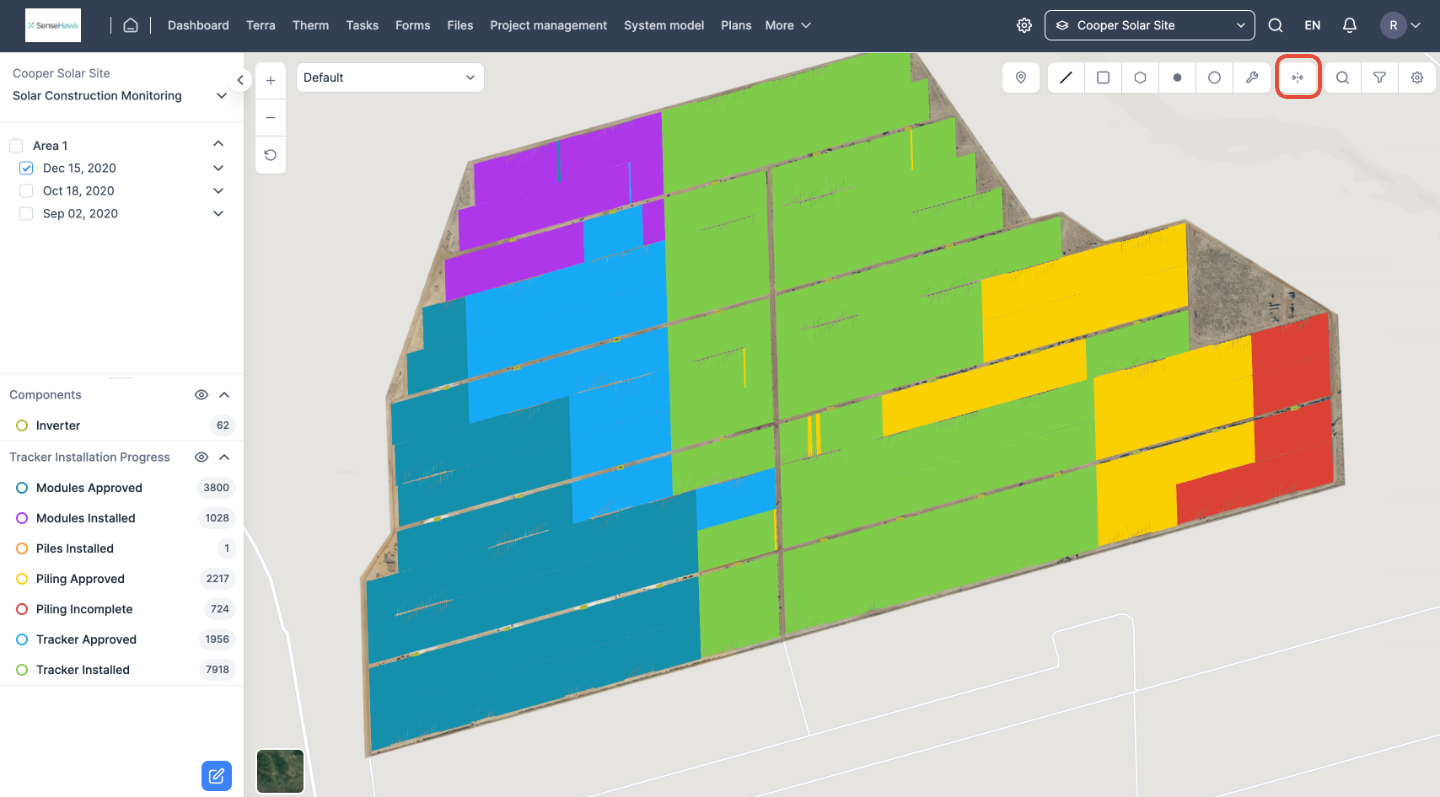This screenshot has width=1440, height=797.
Task: Open the Files page
Action: 460,25
